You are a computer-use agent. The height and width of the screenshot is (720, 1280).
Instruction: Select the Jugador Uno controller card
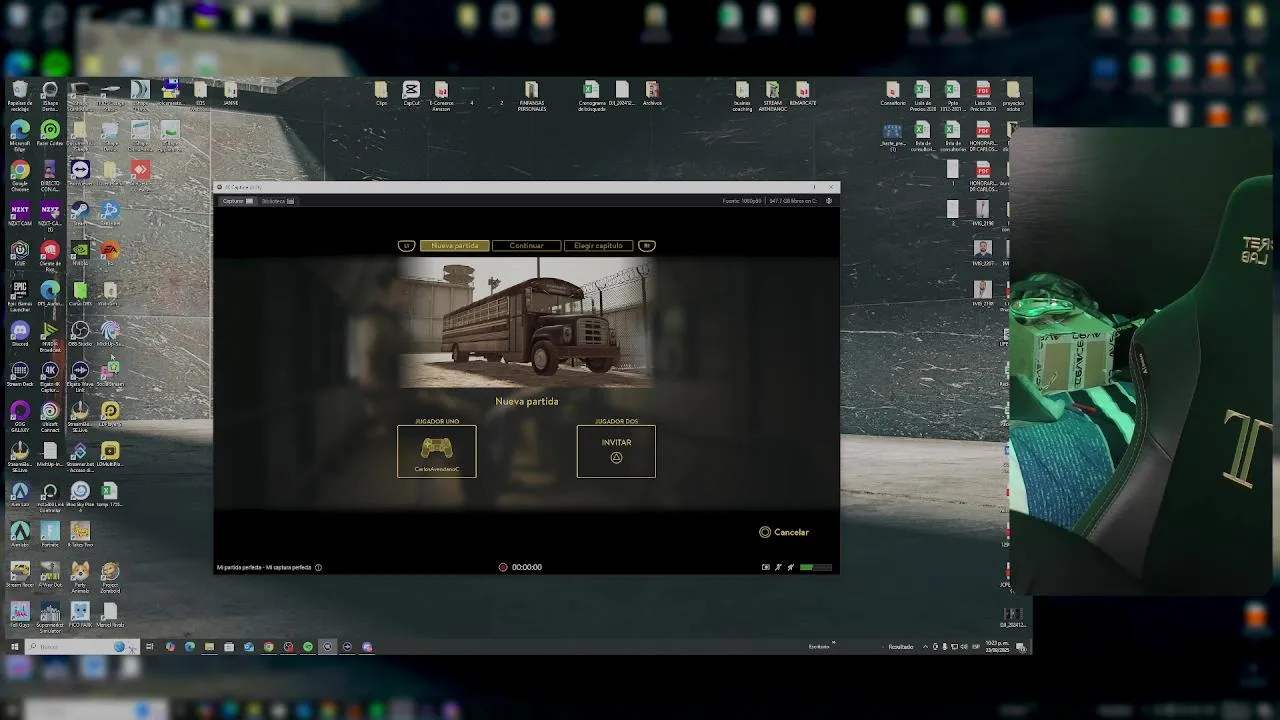pyautogui.click(x=437, y=451)
